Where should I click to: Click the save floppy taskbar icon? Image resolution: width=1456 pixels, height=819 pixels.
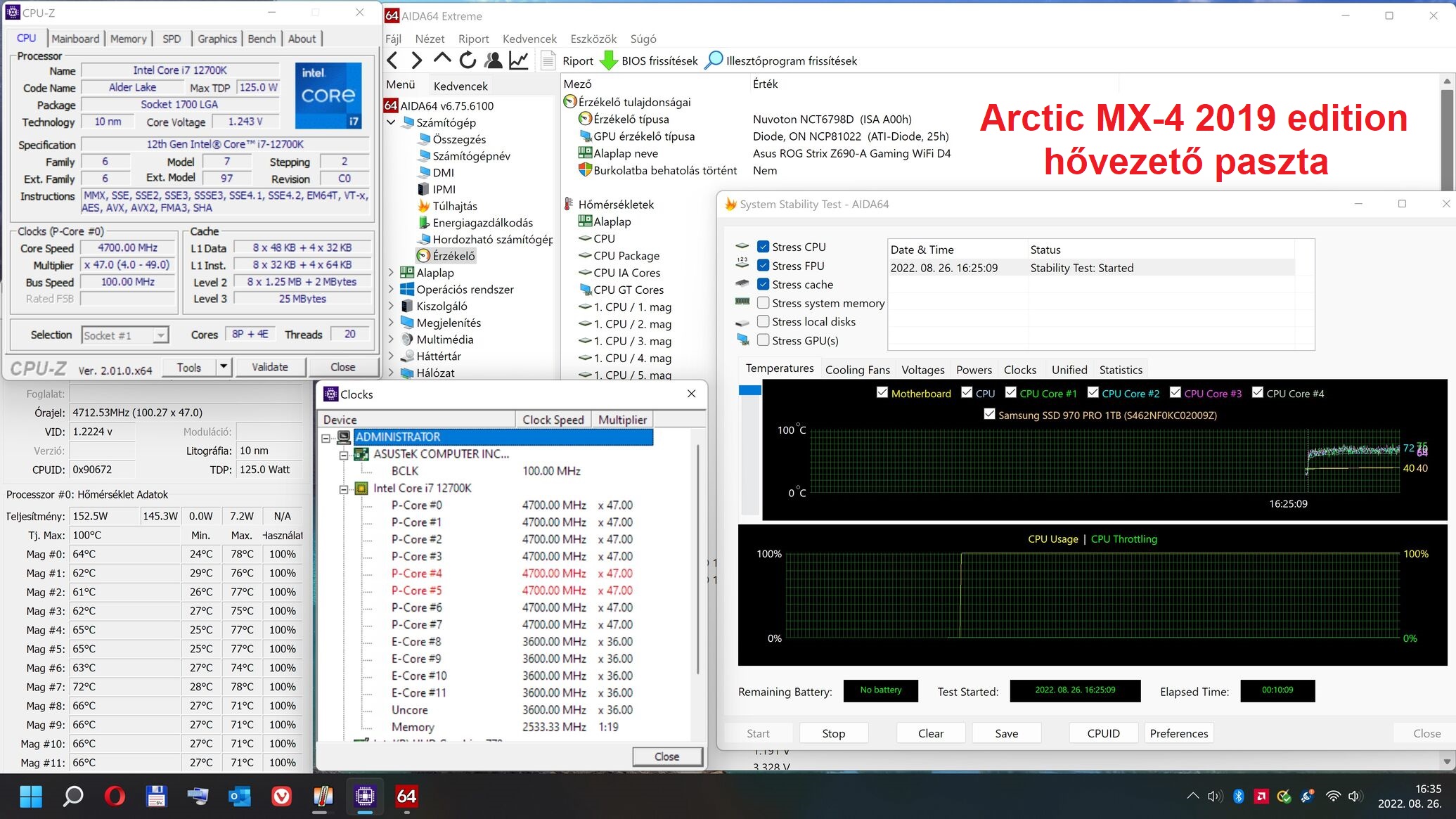(x=156, y=797)
